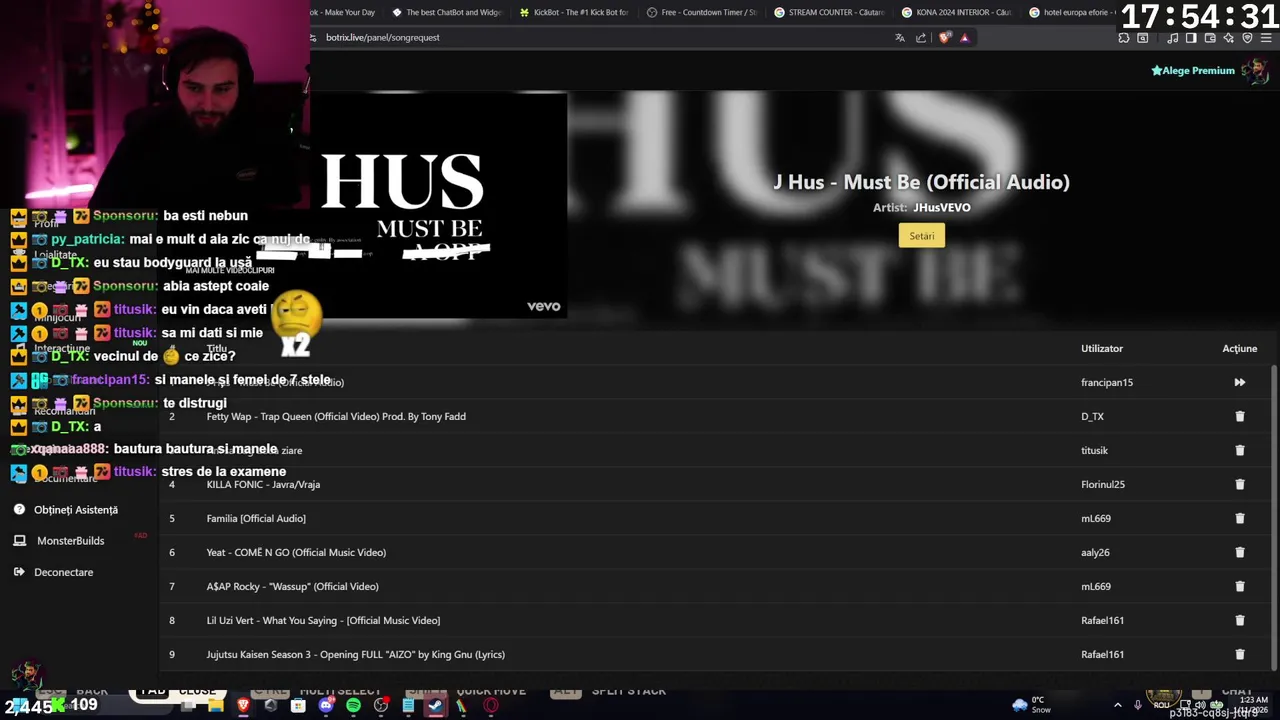Open the Brave Wallet icon
Image resolution: width=1280 pixels, height=720 pixels.
point(1210,38)
